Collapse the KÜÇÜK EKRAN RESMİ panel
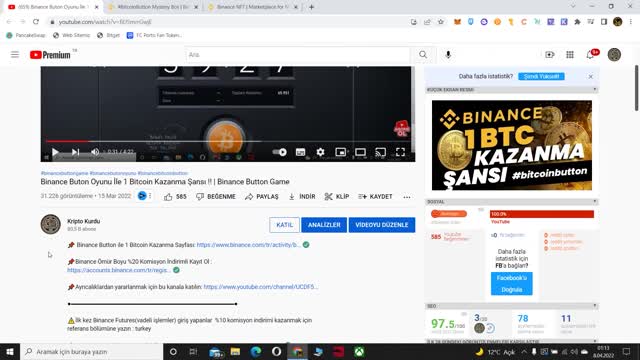 [x=595, y=89]
